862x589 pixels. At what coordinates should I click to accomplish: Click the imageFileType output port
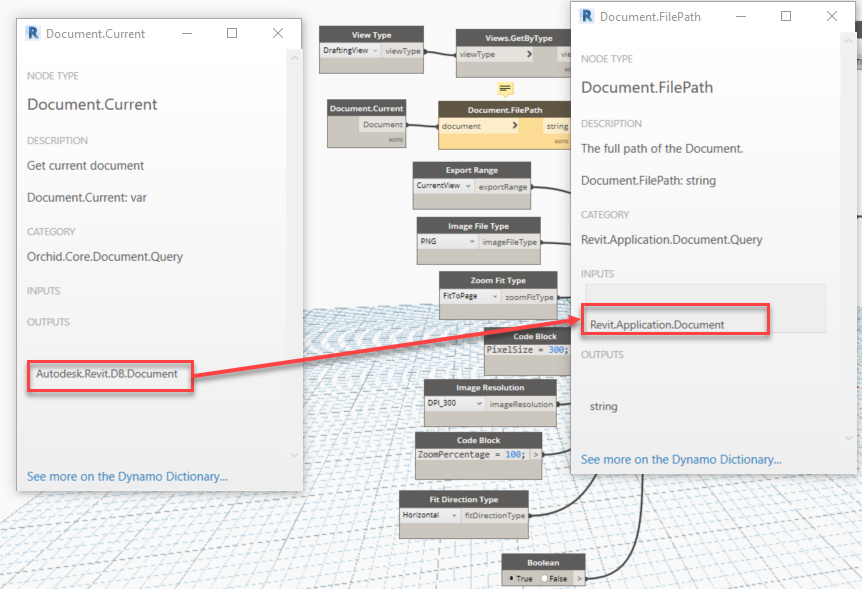point(509,242)
